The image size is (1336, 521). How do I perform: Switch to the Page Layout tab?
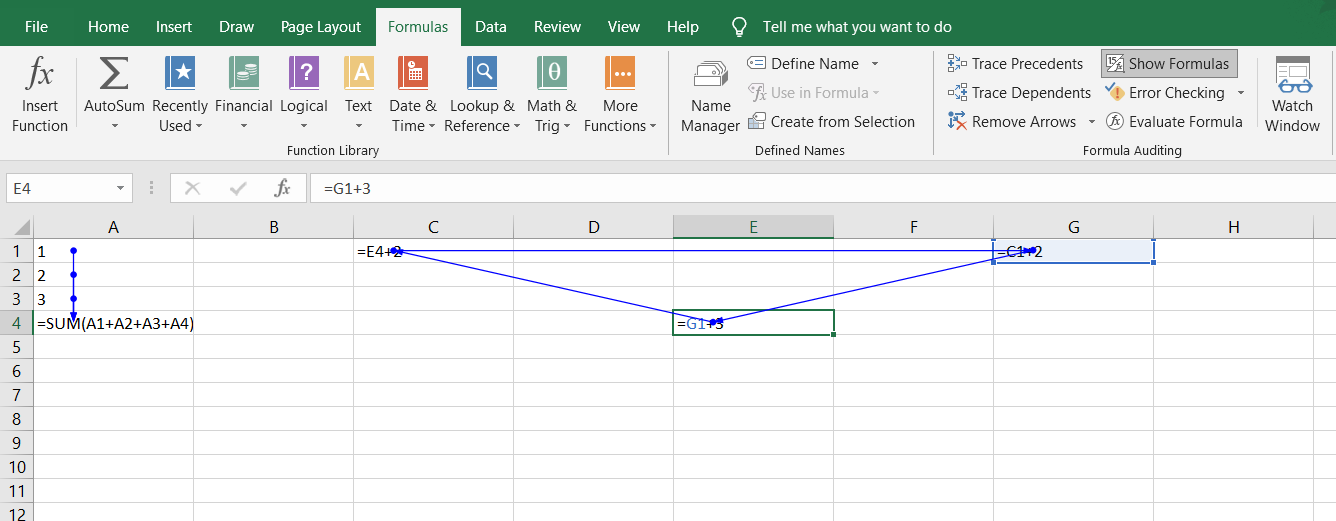click(321, 27)
